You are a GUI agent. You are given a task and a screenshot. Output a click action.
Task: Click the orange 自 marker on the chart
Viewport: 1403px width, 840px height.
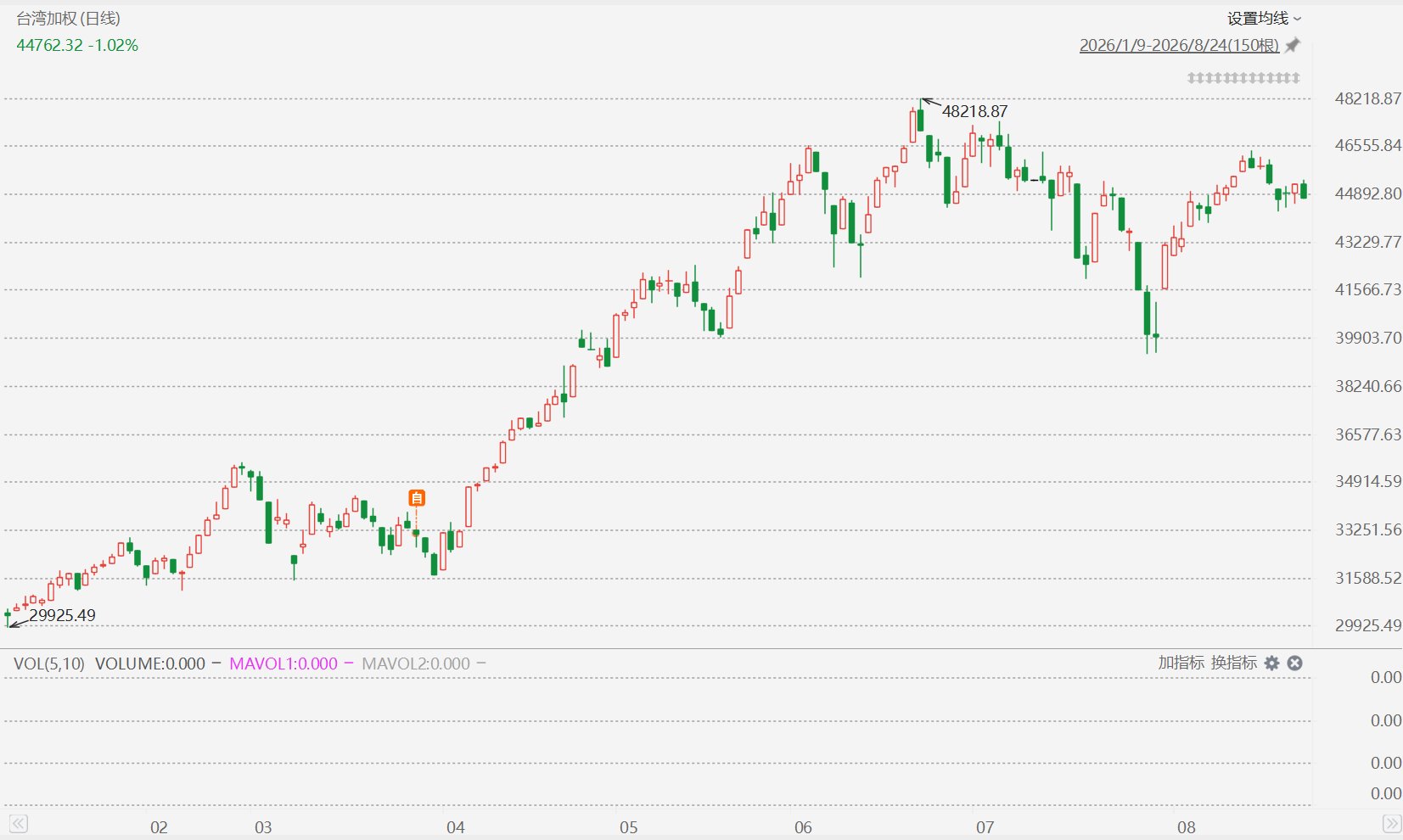tap(416, 498)
